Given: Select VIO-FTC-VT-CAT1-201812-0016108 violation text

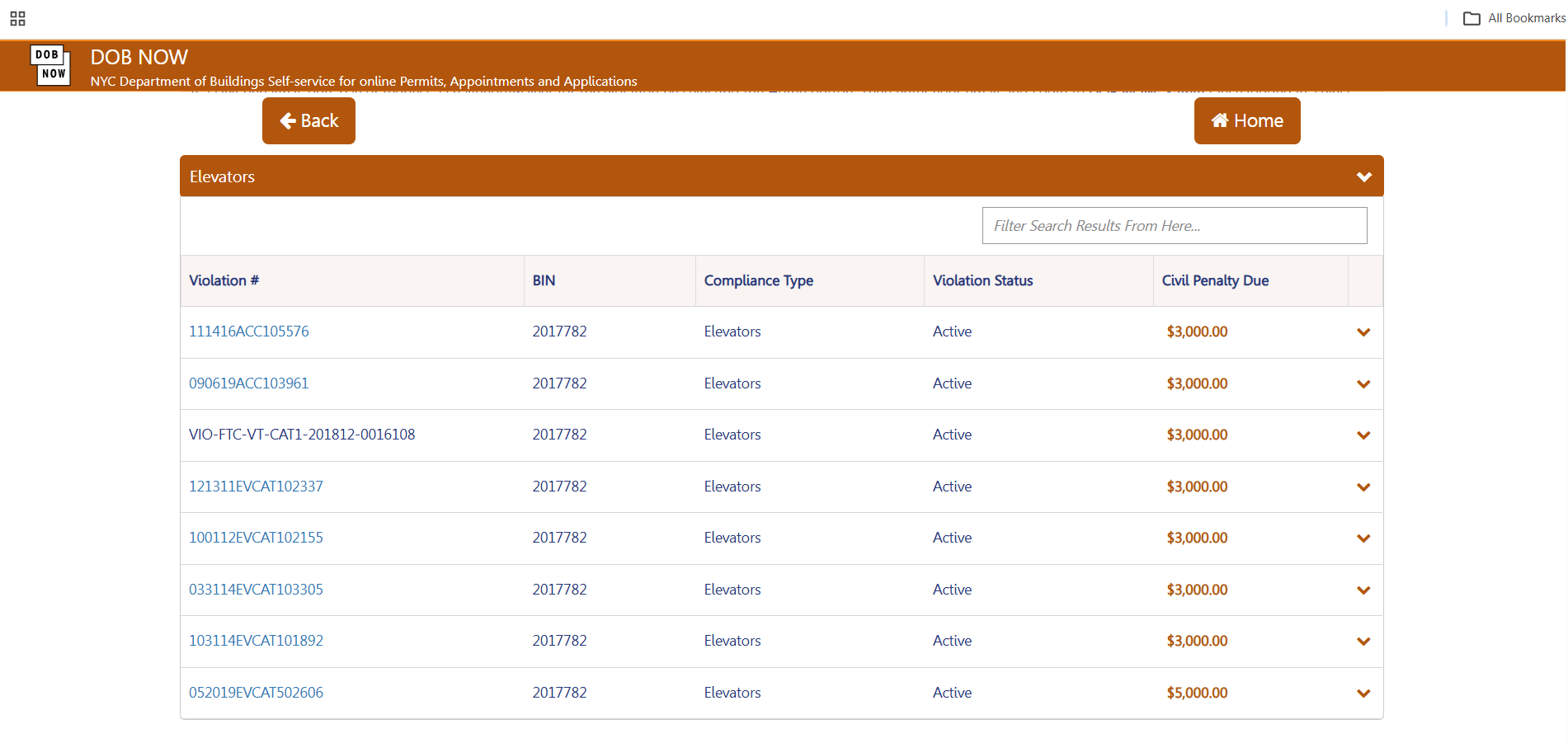Looking at the screenshot, I should (x=302, y=435).
